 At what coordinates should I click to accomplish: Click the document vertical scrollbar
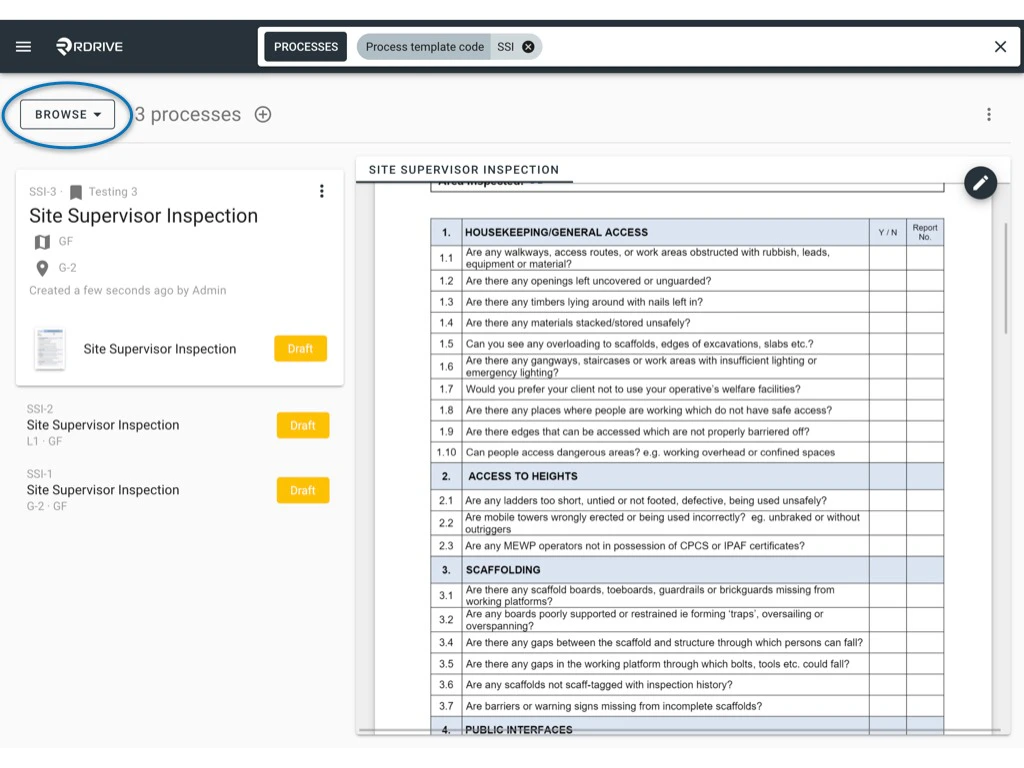coord(1006,279)
